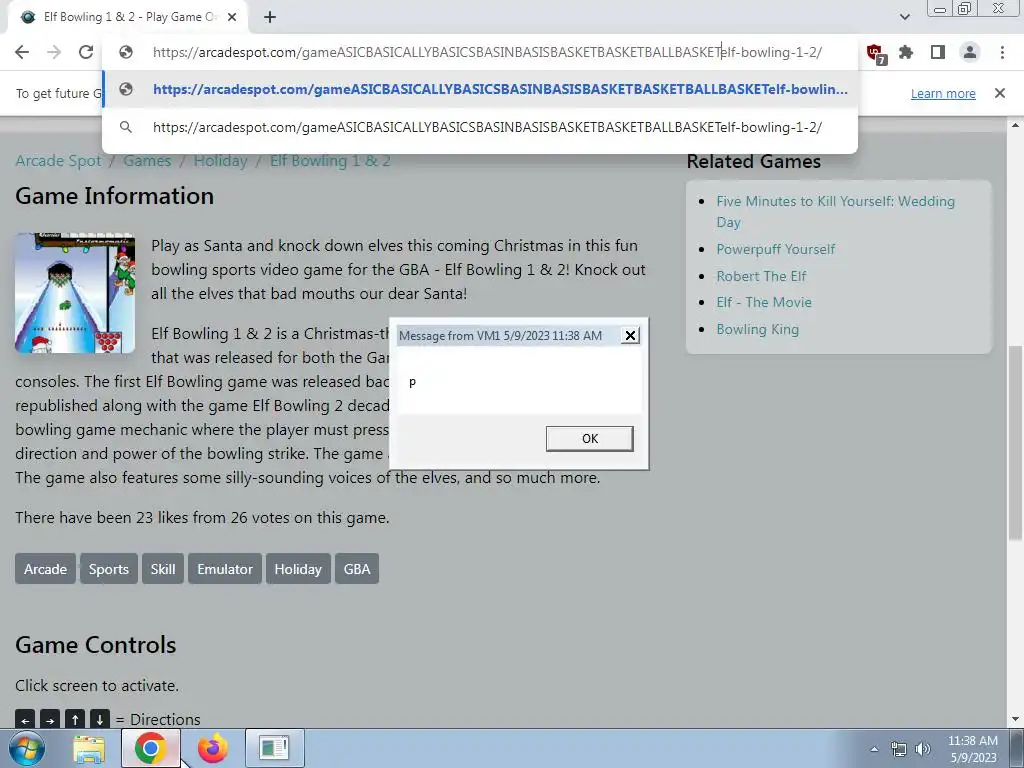
Task: Open the Robert The Elf related game
Action: [x=761, y=276]
